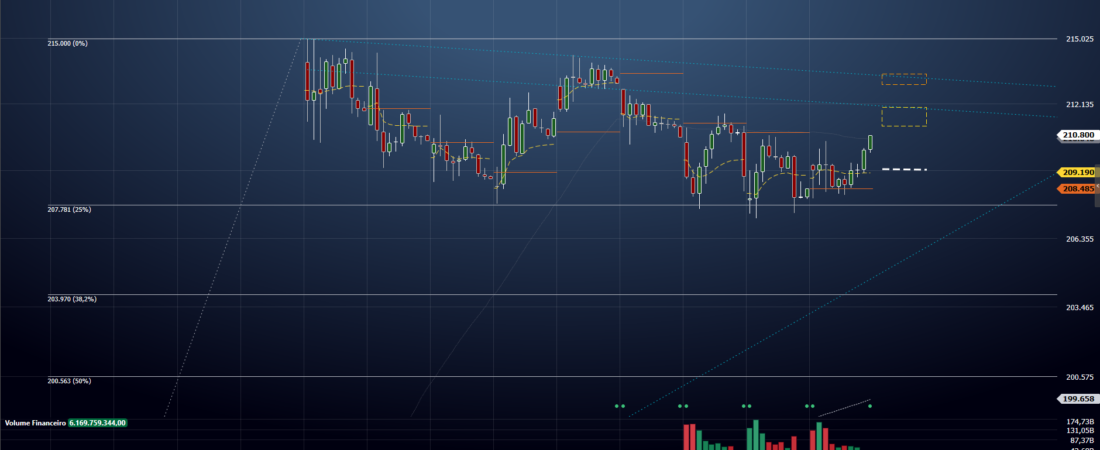This screenshot has height=450, width=1100.
Task: Click the 215.000 (0%) Fibonacci level label
Action: tap(67, 44)
